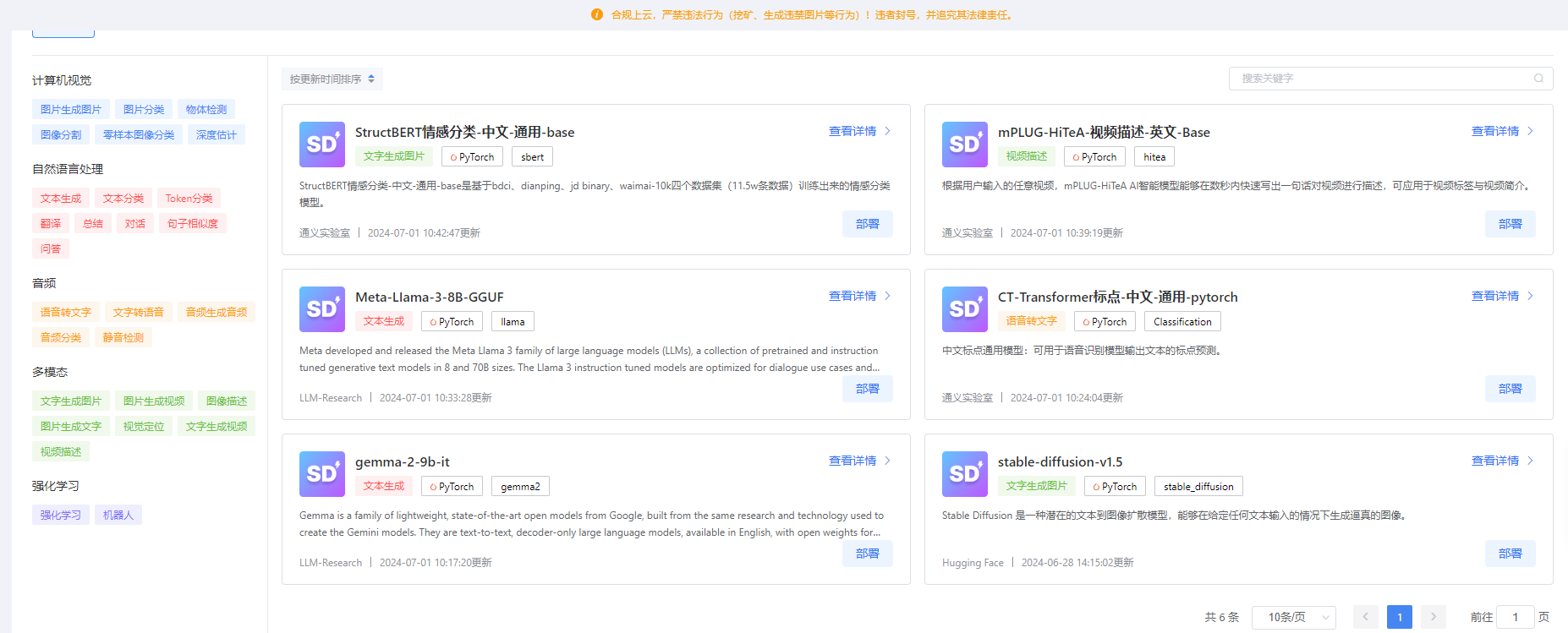The width and height of the screenshot is (1568, 633).
Task: Deploy the CT-Transformer标点 model
Action: pyautogui.click(x=1510, y=389)
